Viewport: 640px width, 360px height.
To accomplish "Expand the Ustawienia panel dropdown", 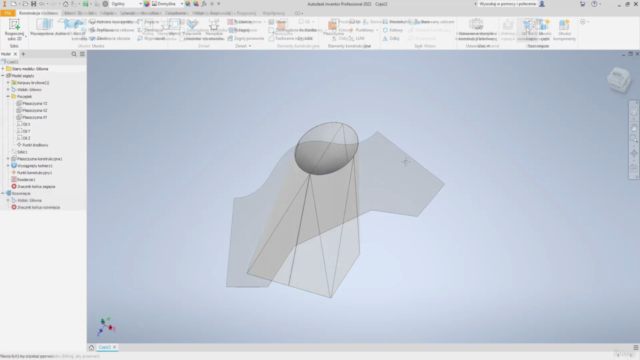I will [x=488, y=46].
